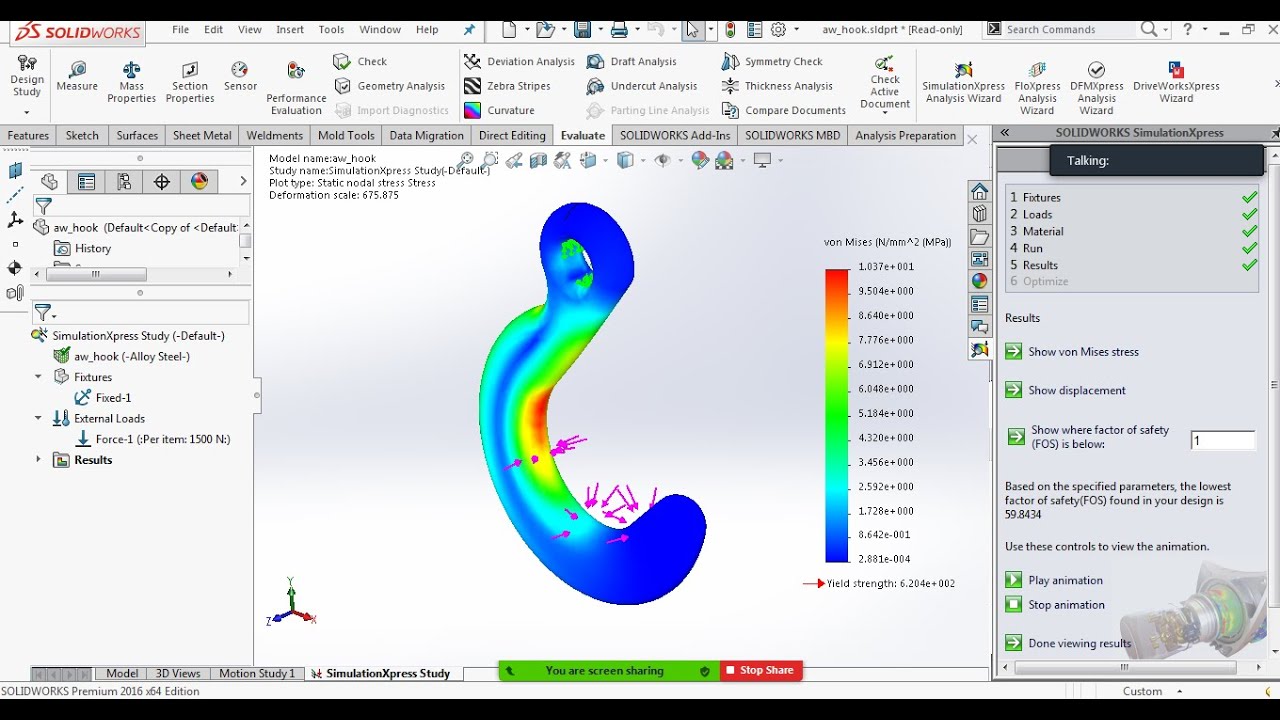Click the rebuild traffic light icon
1280x720 pixels.
click(731, 29)
